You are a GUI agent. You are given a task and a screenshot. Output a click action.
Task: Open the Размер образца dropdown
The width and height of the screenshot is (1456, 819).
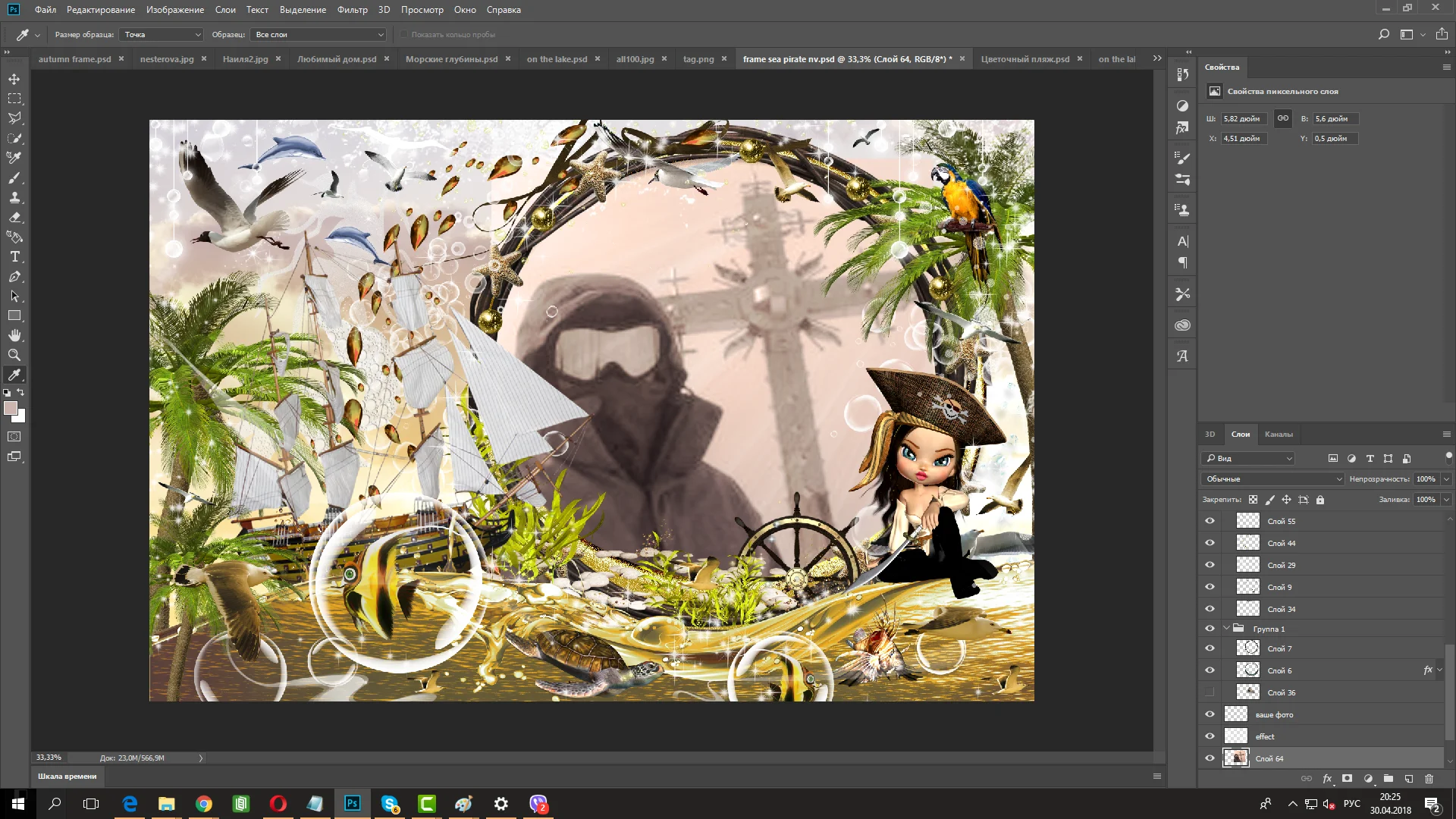pos(163,35)
